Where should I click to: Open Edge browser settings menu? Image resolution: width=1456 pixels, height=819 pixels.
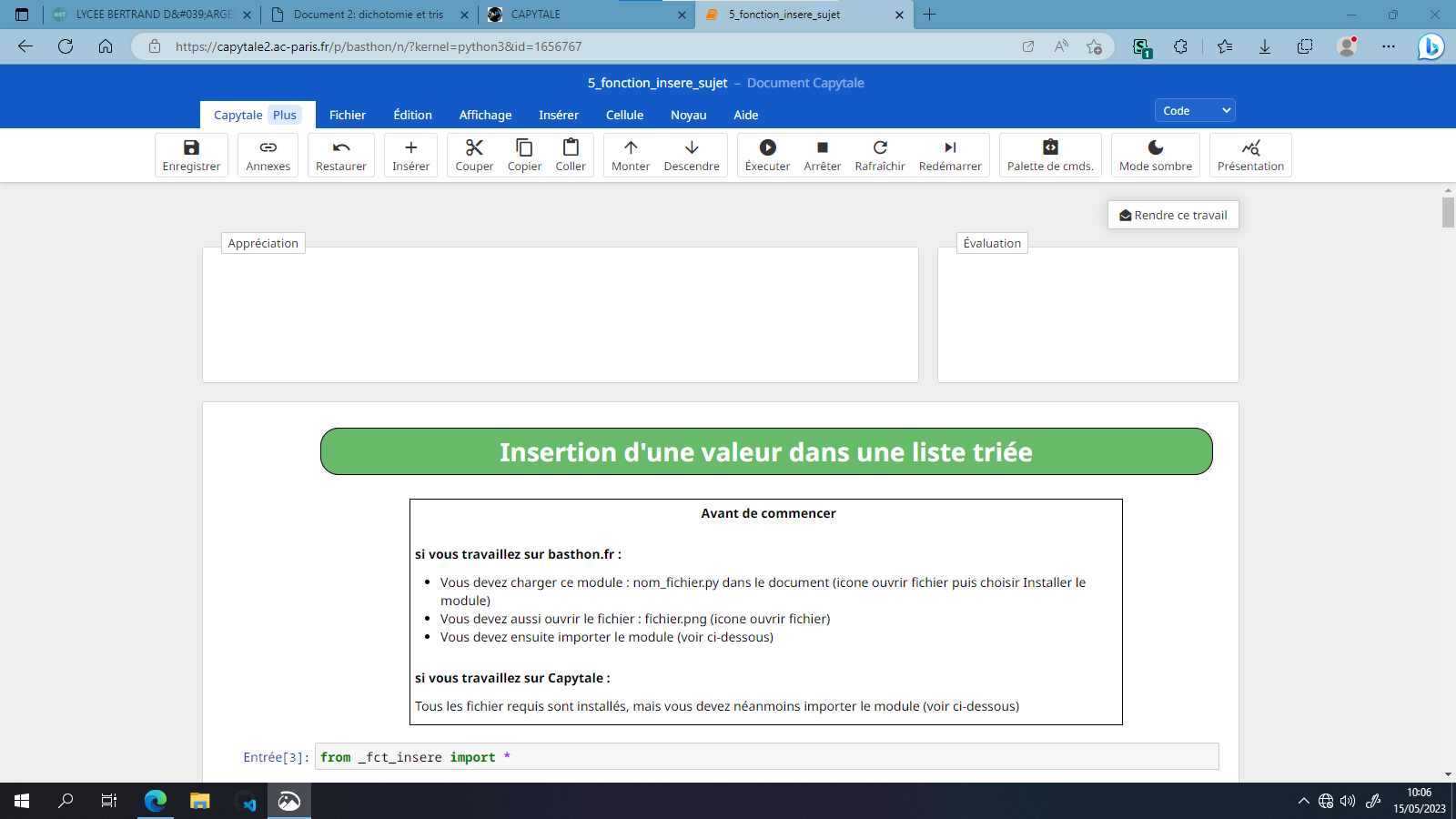coord(1388,46)
